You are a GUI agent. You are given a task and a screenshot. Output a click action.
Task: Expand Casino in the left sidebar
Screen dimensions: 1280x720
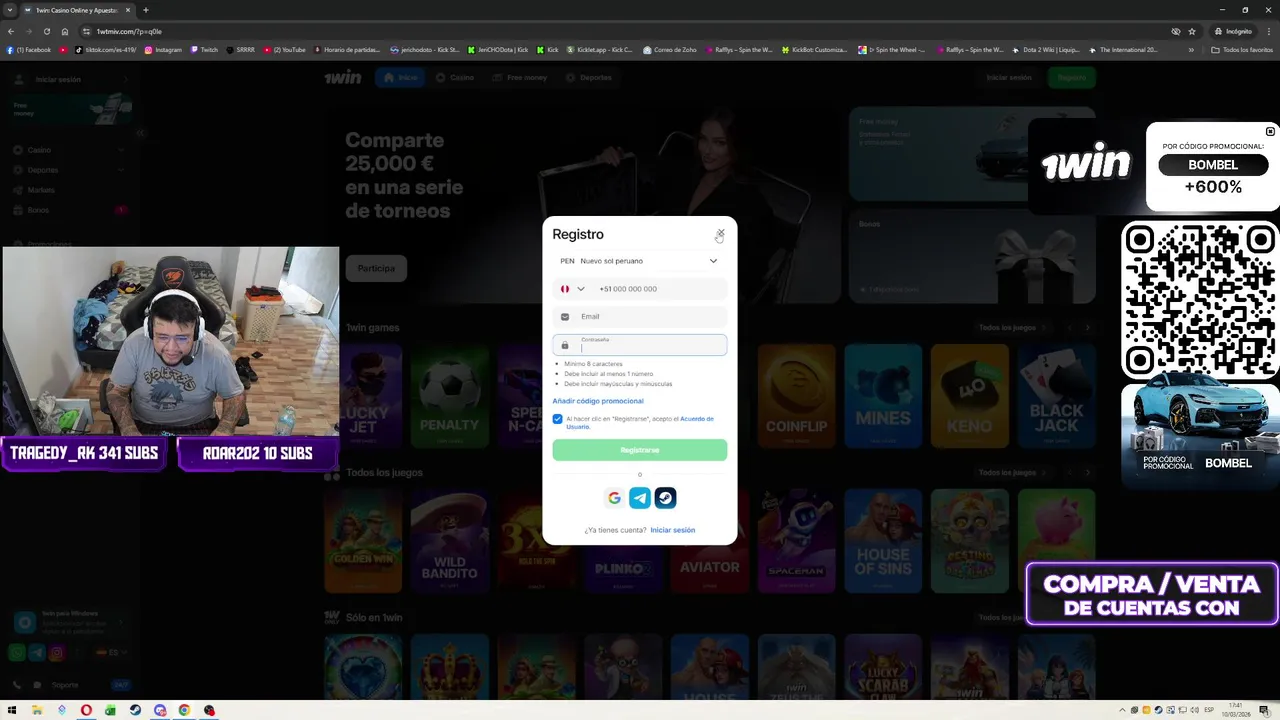tap(68, 150)
